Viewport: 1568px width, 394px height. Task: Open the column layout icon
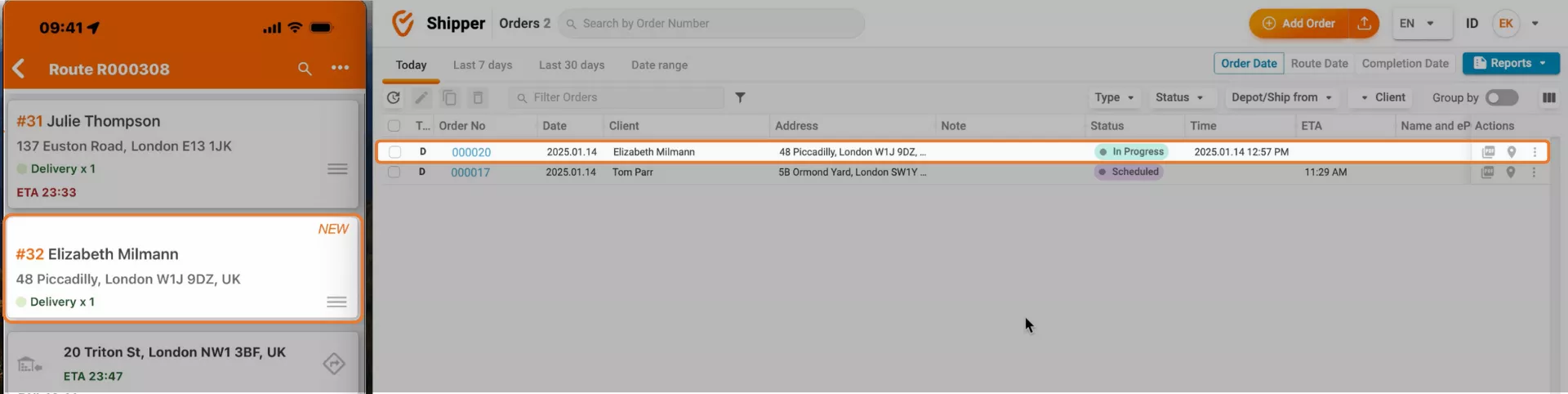tap(1548, 97)
